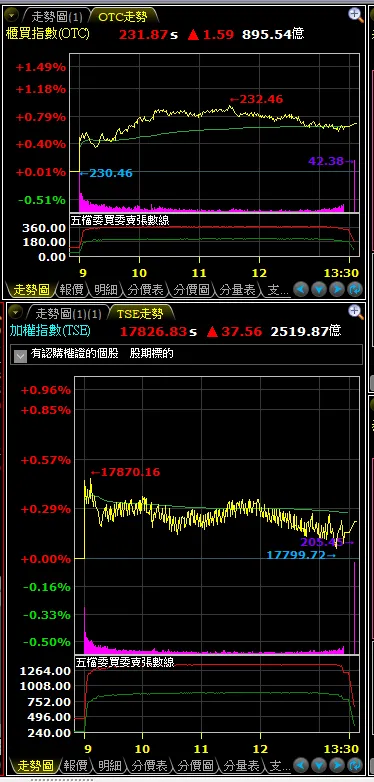Open 報價 bottom tab in OTC panel
374x782 pixels.
[73, 289]
